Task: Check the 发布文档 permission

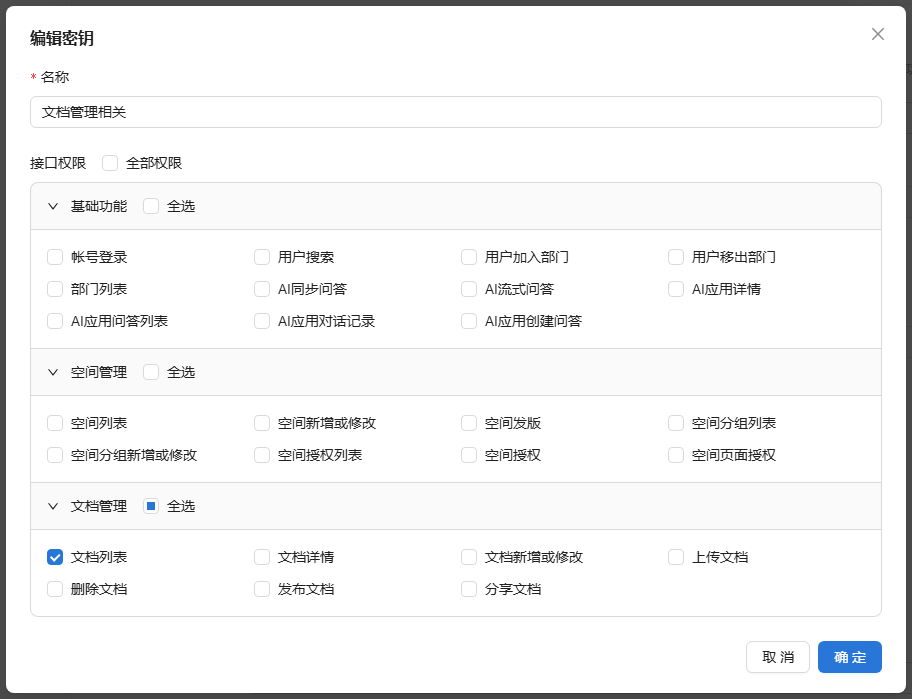Action: (x=262, y=589)
